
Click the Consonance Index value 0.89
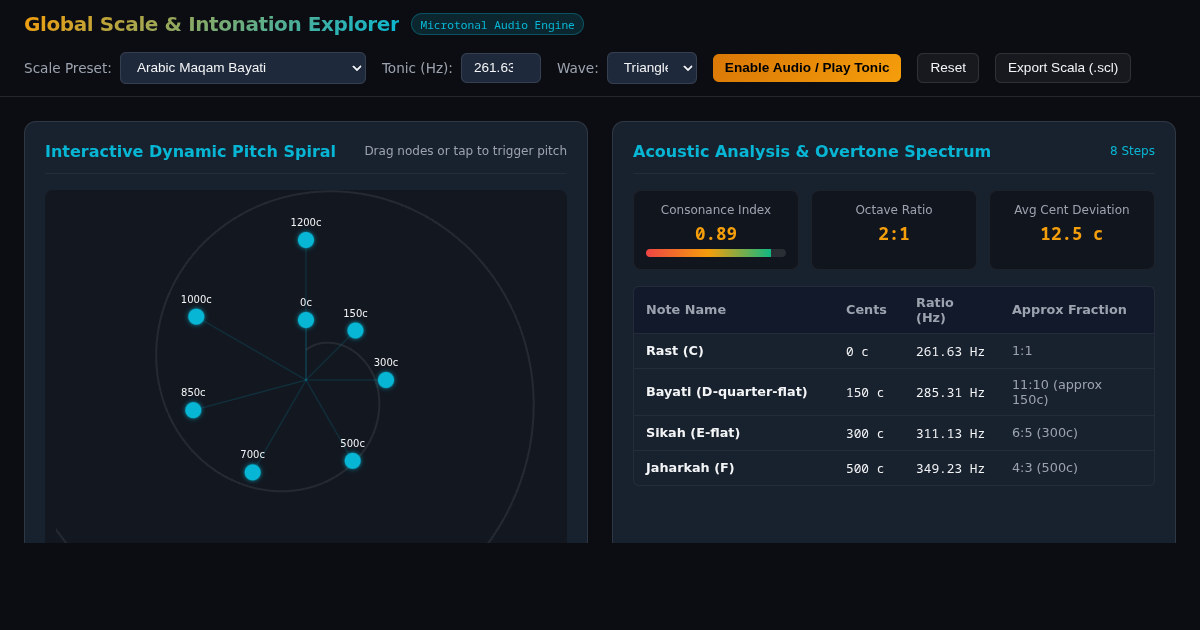coord(716,234)
